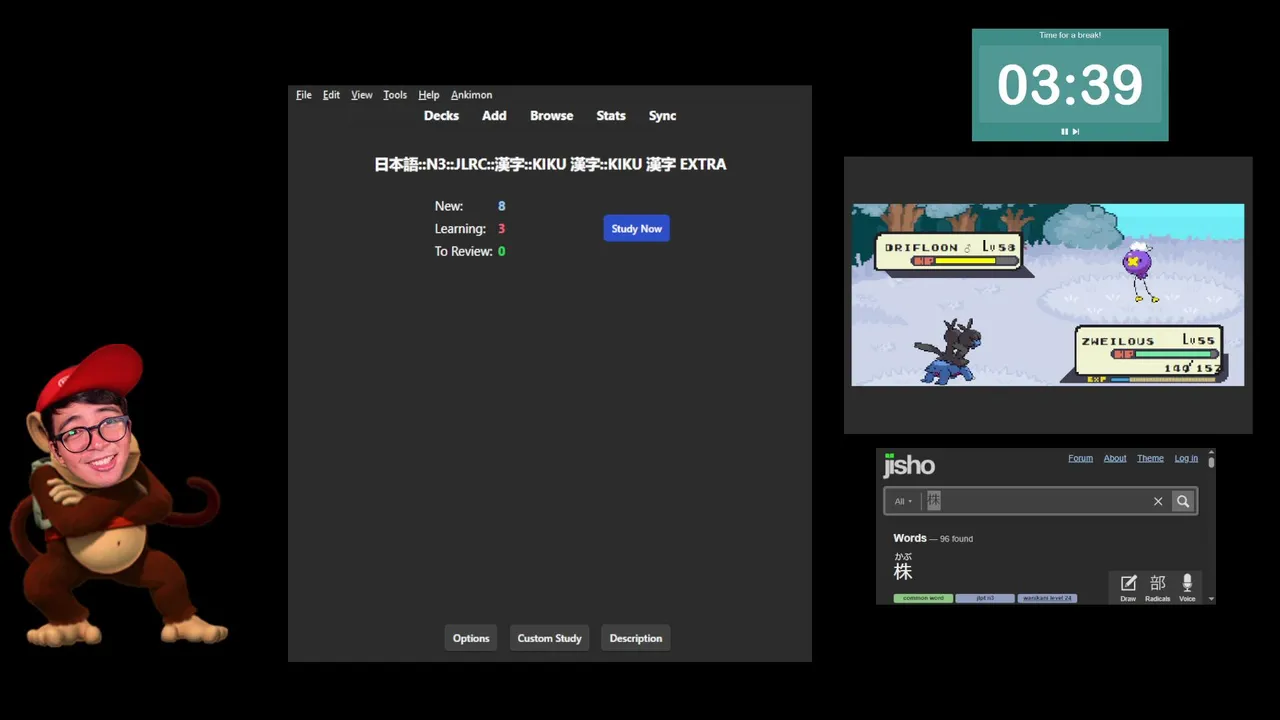The height and width of the screenshot is (720, 1280).
Task: Open Anki View menu
Action: (x=362, y=95)
